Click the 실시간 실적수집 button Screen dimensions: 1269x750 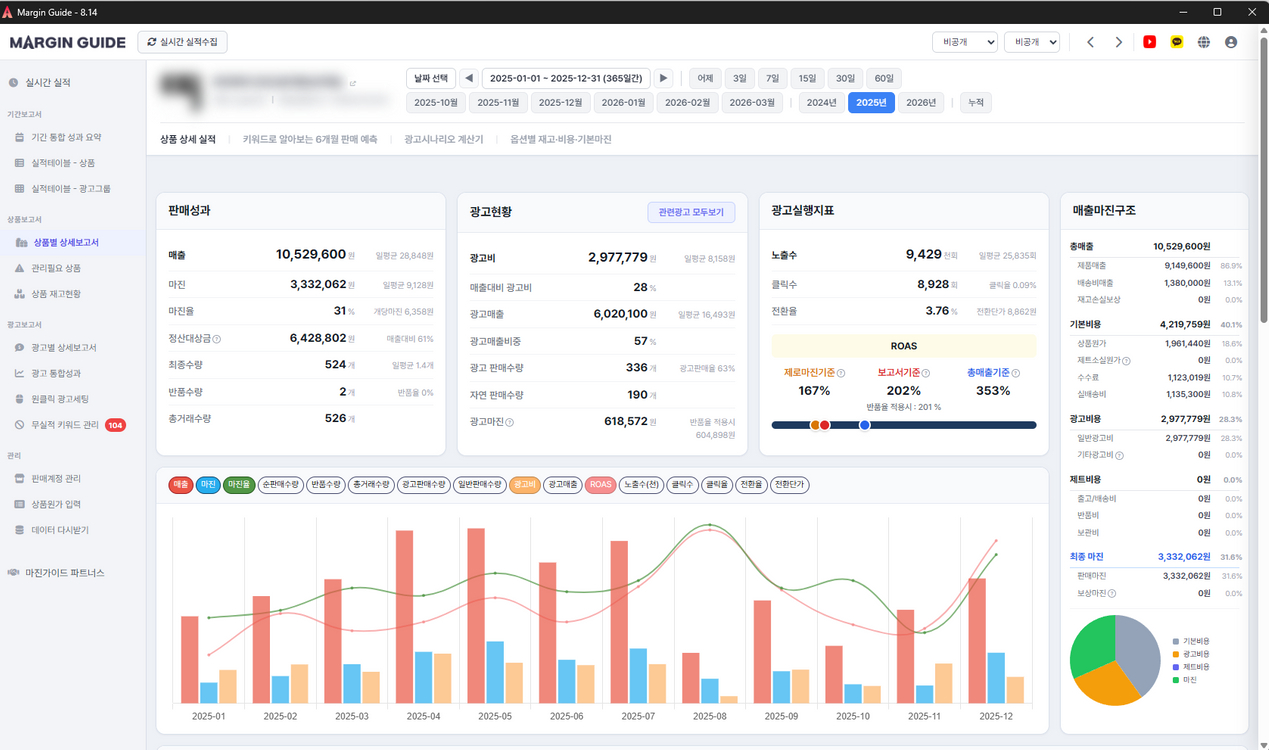(183, 42)
